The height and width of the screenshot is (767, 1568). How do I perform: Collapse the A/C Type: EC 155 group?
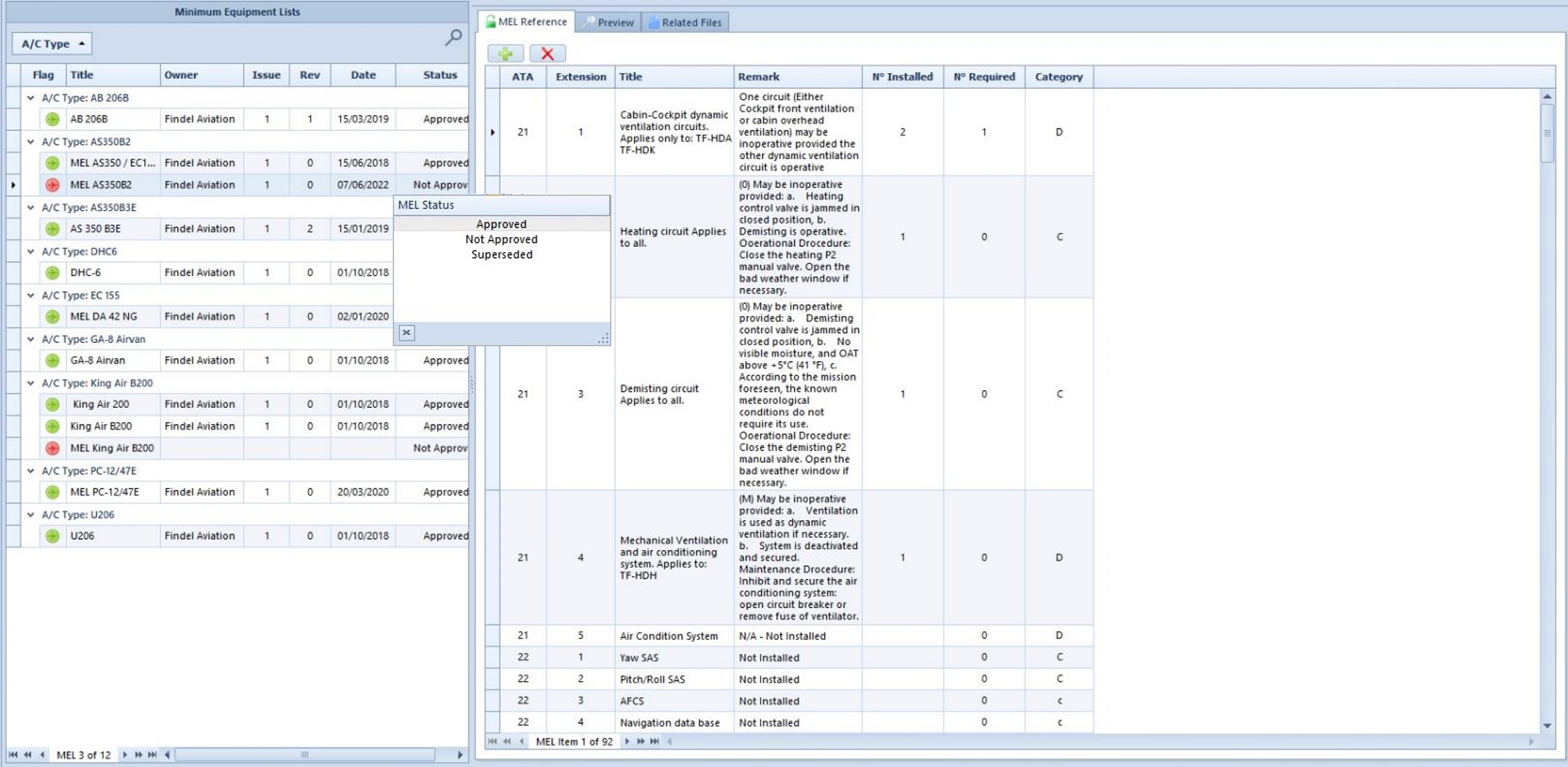click(30, 295)
